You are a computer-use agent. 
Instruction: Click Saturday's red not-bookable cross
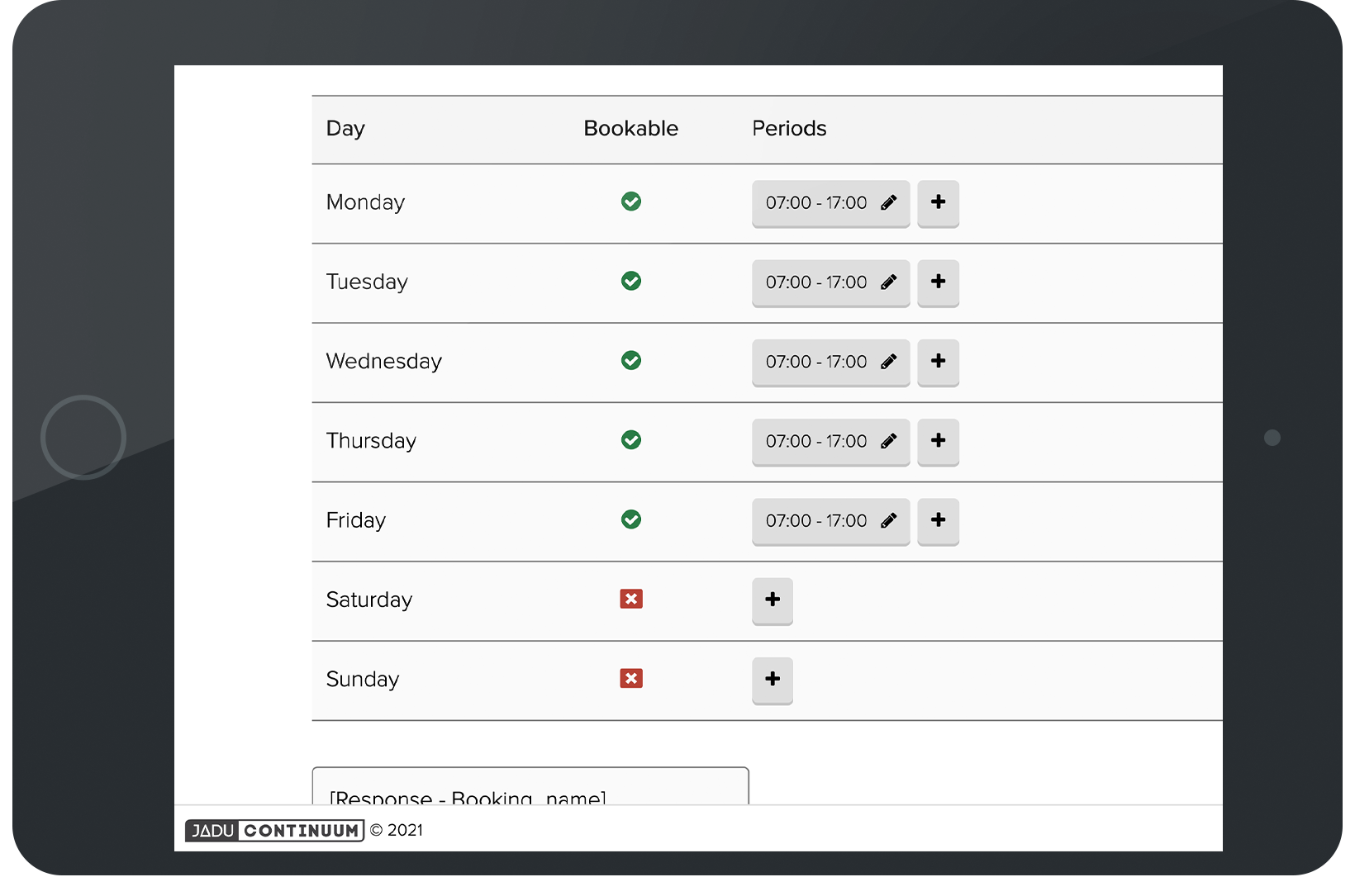point(631,599)
